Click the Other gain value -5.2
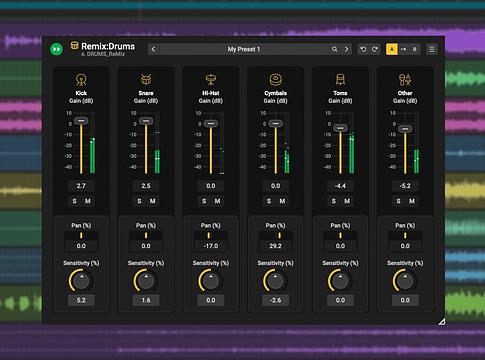Screen dimensions: 485x360 (405, 186)
